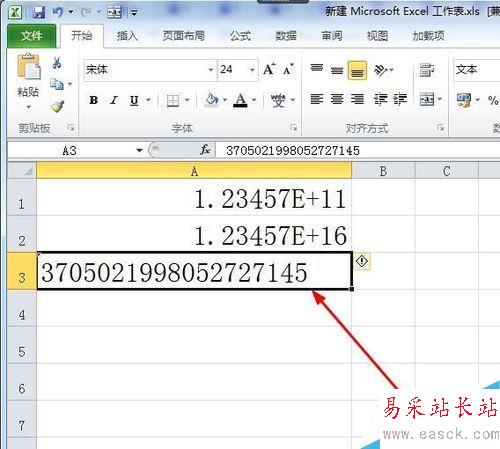Click the Redo arrow icon
Screen dimensions: 500x449
(x=86, y=12)
